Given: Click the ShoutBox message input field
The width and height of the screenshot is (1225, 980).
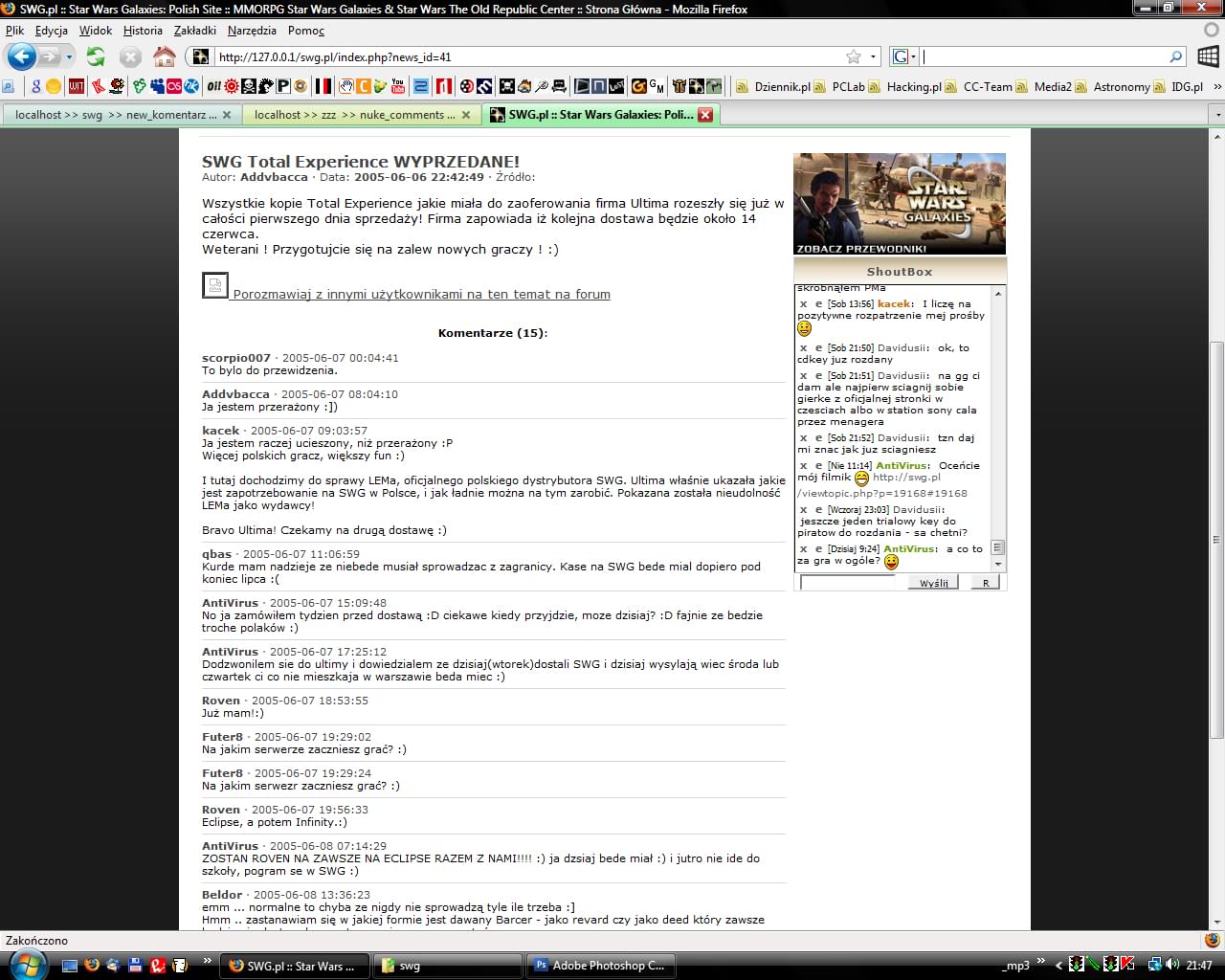Looking at the screenshot, I should (847, 583).
